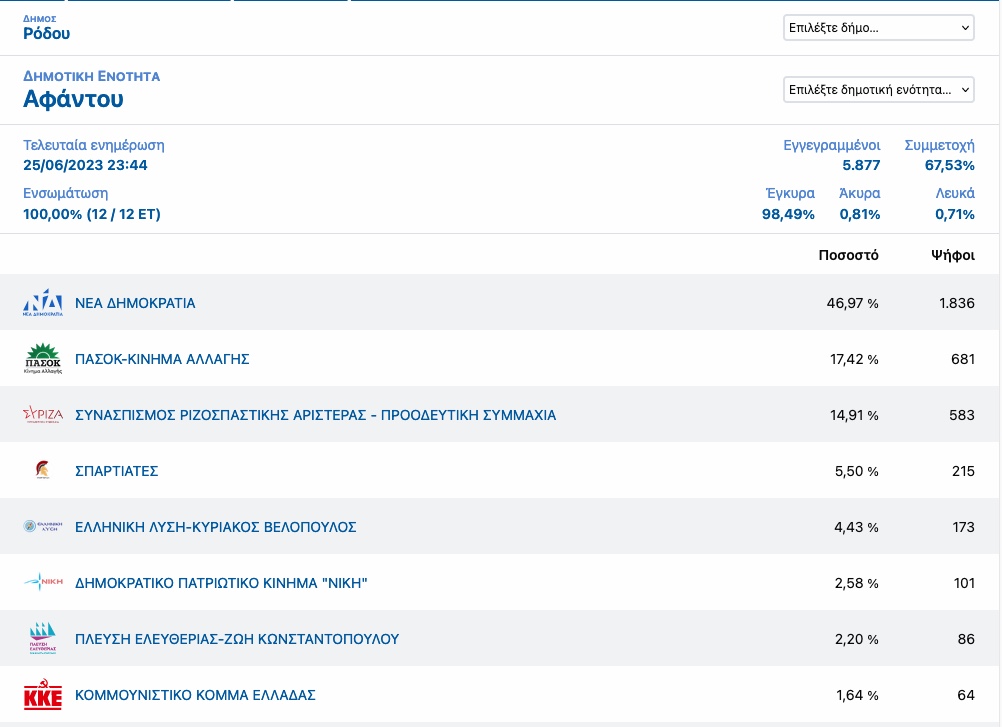Click the 'Άκυρα' label
The image size is (1002, 727).
coord(859,194)
